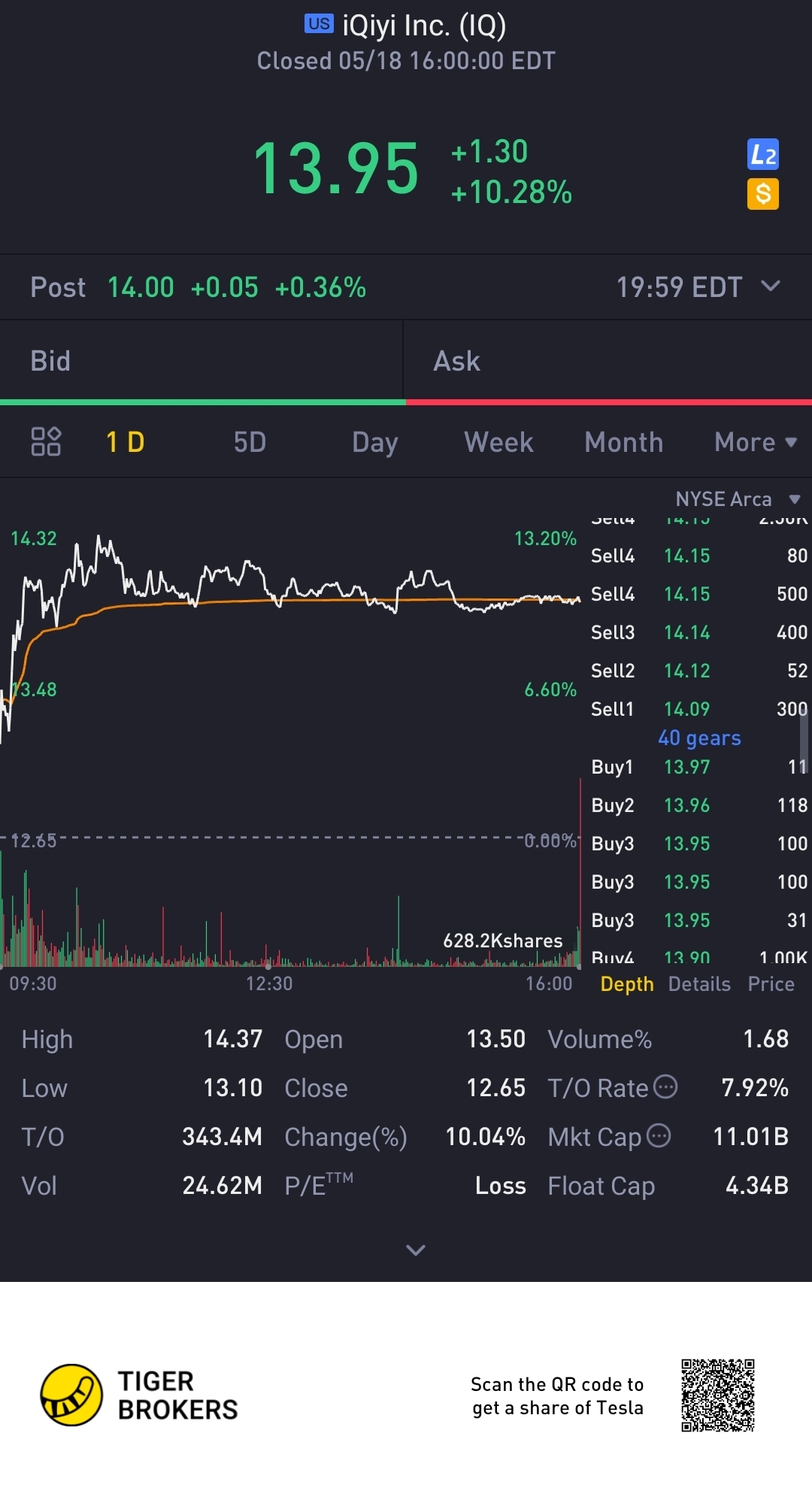This screenshot has width=812, height=1509.
Task: Tap the iQiyi Inc. (IQ) title
Action: [424, 26]
